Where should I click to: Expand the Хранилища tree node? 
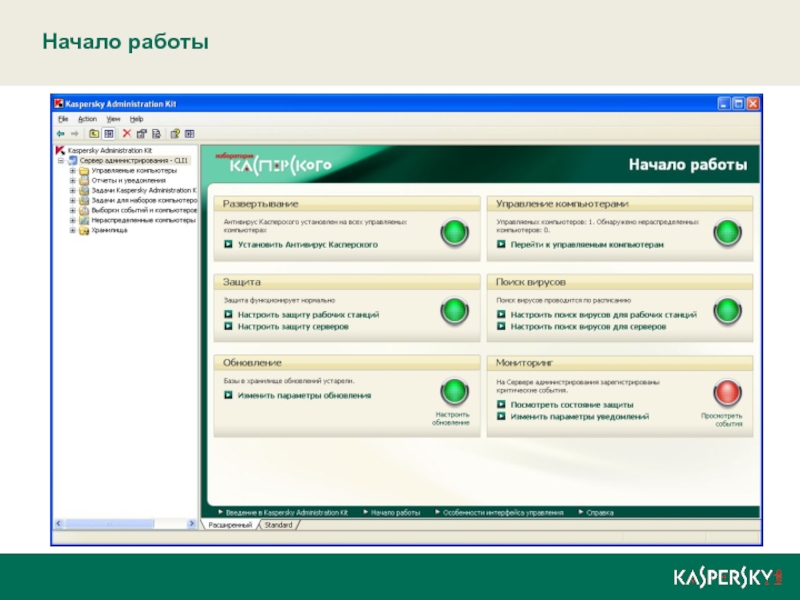click(72, 230)
